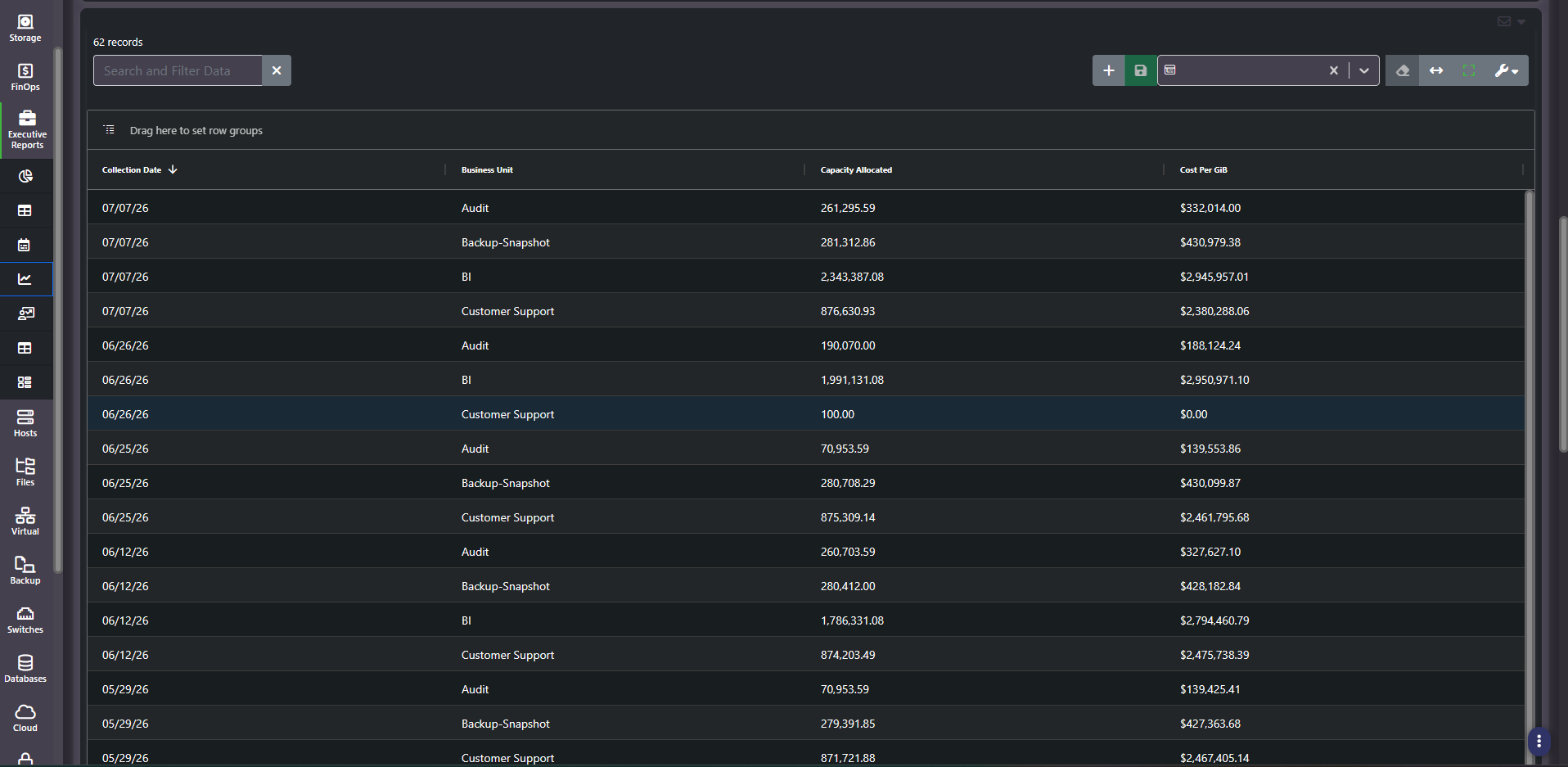Open the Hosts section
The height and width of the screenshot is (767, 1568).
(x=25, y=423)
